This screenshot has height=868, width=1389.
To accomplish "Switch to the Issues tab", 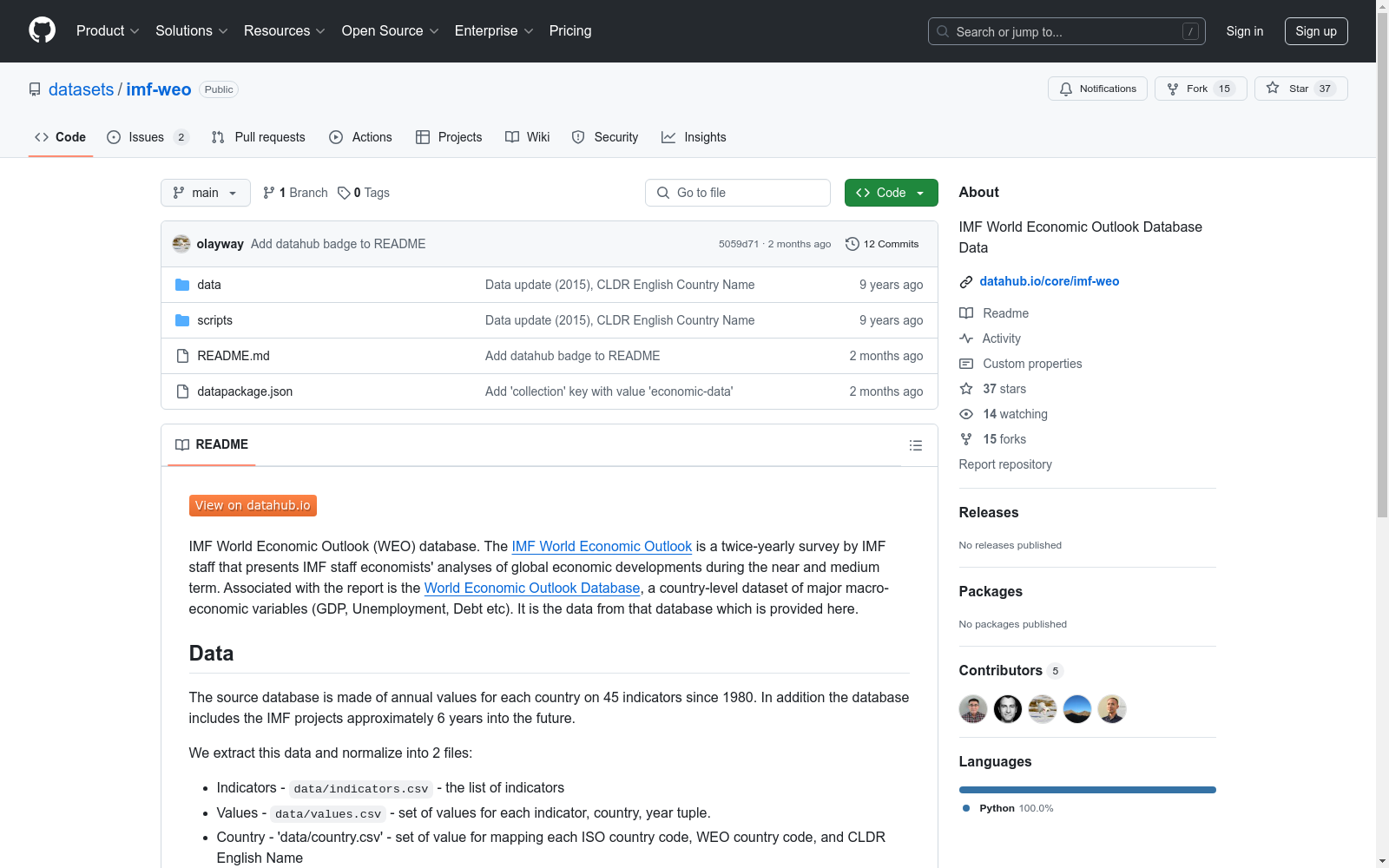I will click(x=148, y=137).
